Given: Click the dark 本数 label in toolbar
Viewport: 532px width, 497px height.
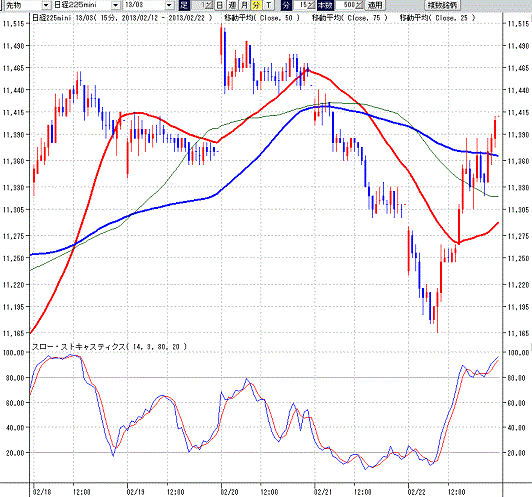Looking at the screenshot, I should (x=325, y=5).
